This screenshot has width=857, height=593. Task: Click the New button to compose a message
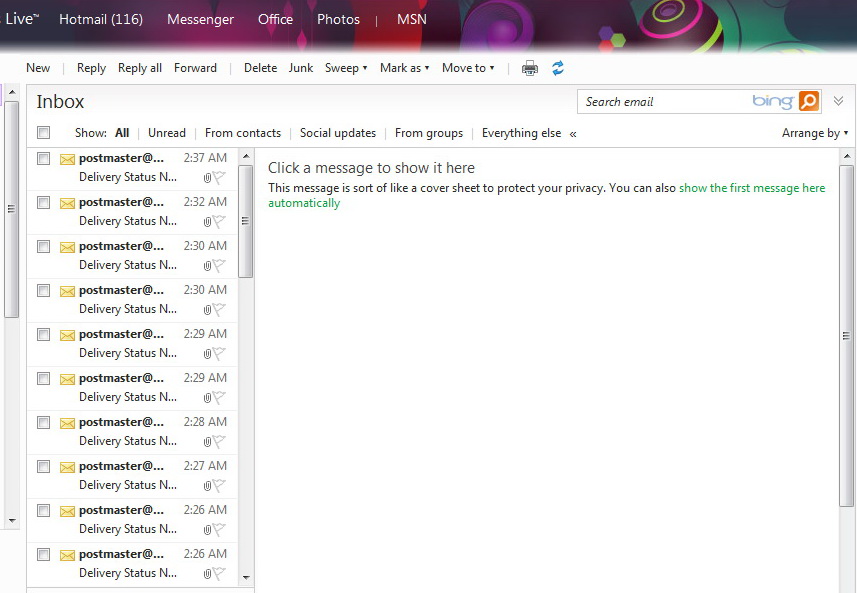coord(38,68)
